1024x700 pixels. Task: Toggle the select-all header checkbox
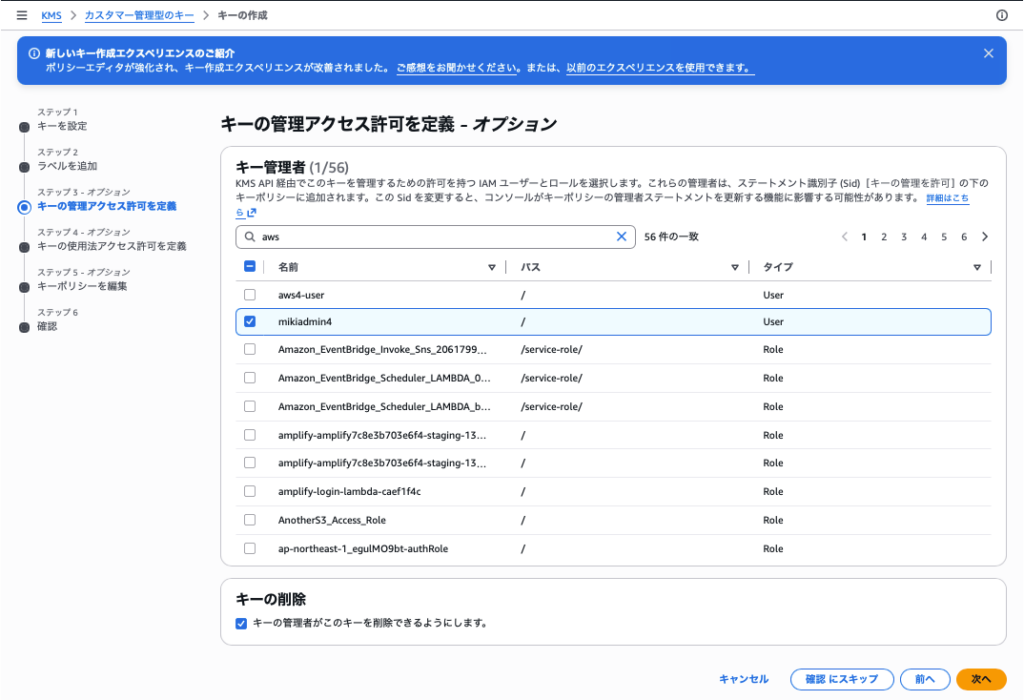click(x=249, y=266)
